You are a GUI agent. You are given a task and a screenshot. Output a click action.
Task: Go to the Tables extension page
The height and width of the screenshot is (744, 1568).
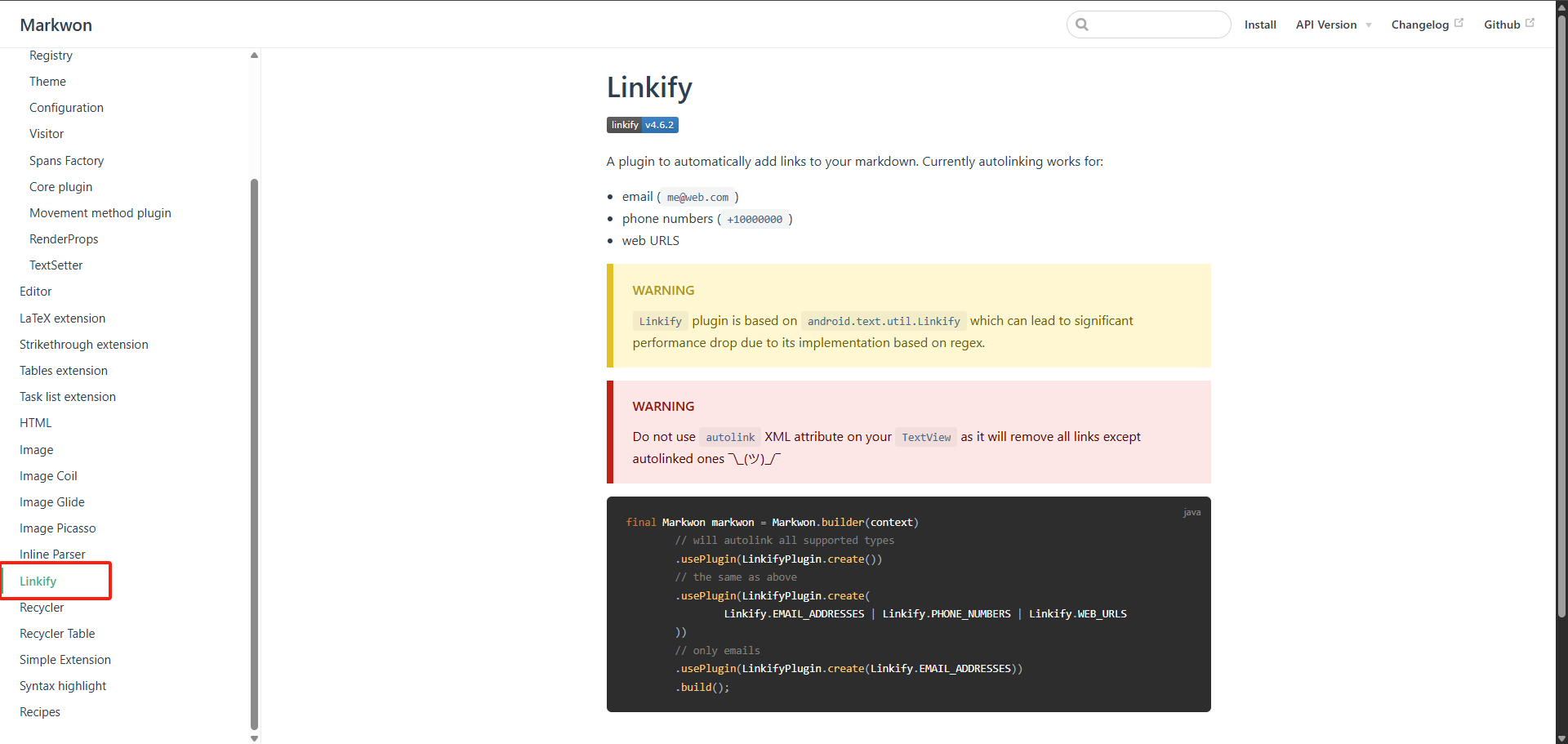coord(63,370)
